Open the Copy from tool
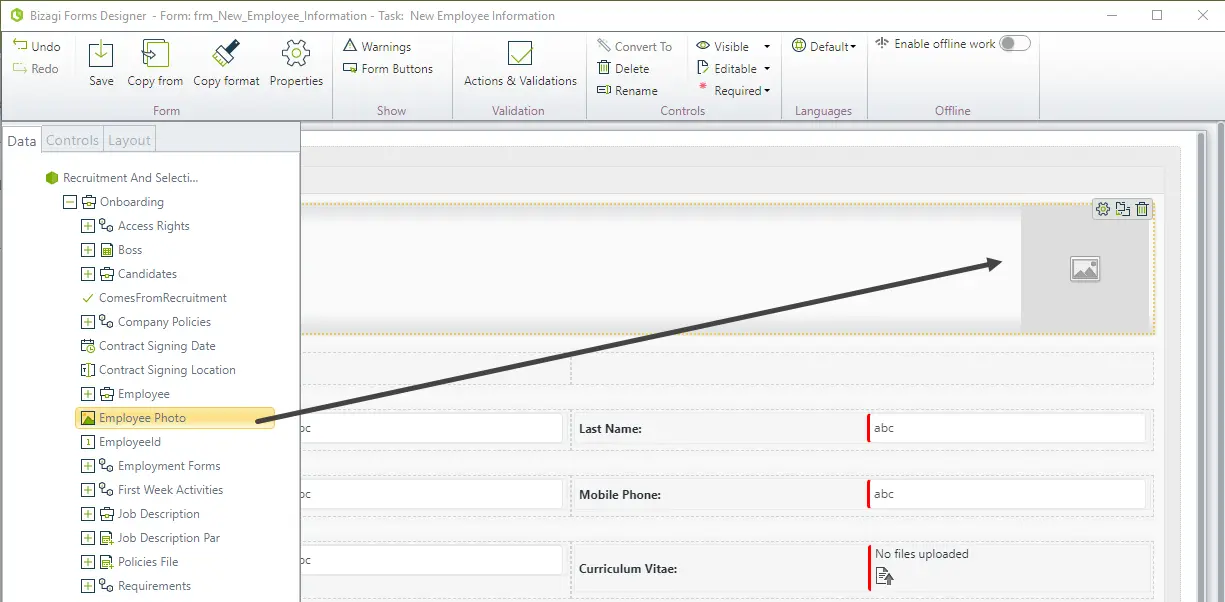Screen dimensions: 1225x602 tap(155, 63)
